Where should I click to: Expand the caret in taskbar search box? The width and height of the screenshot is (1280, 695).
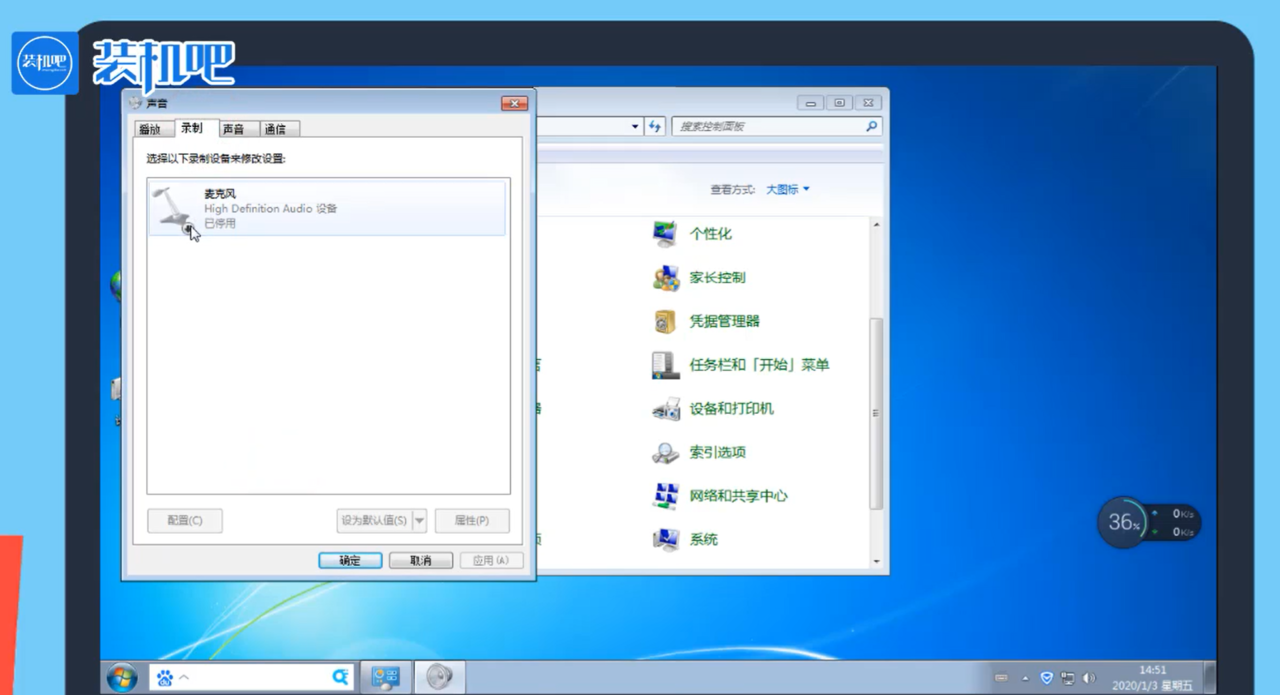183,678
